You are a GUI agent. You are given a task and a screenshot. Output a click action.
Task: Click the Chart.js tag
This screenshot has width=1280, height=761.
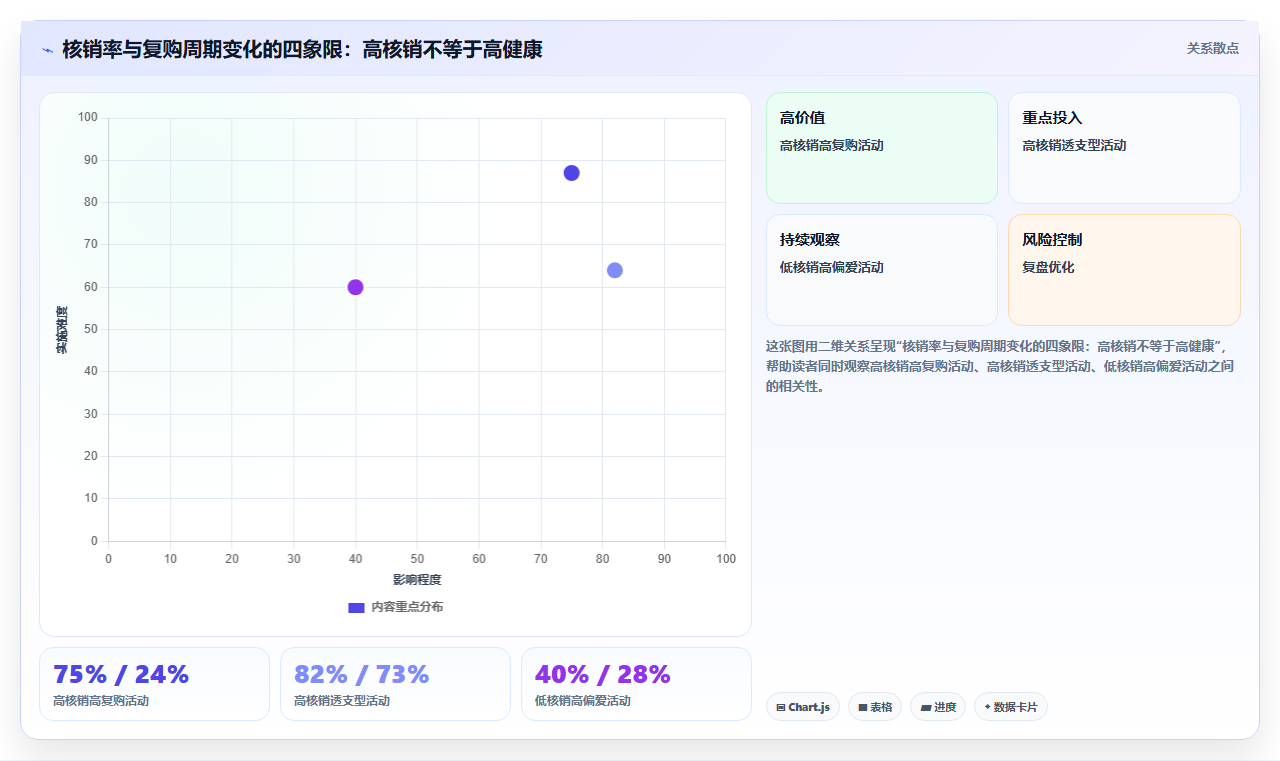803,707
